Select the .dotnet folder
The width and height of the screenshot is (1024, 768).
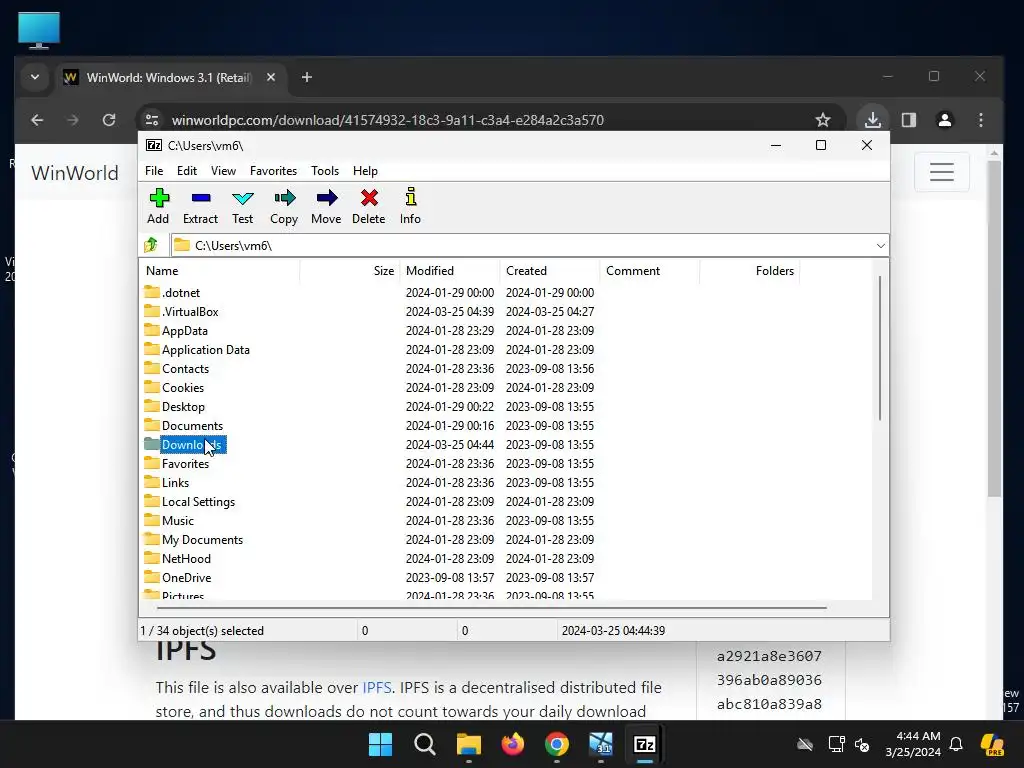172,293
